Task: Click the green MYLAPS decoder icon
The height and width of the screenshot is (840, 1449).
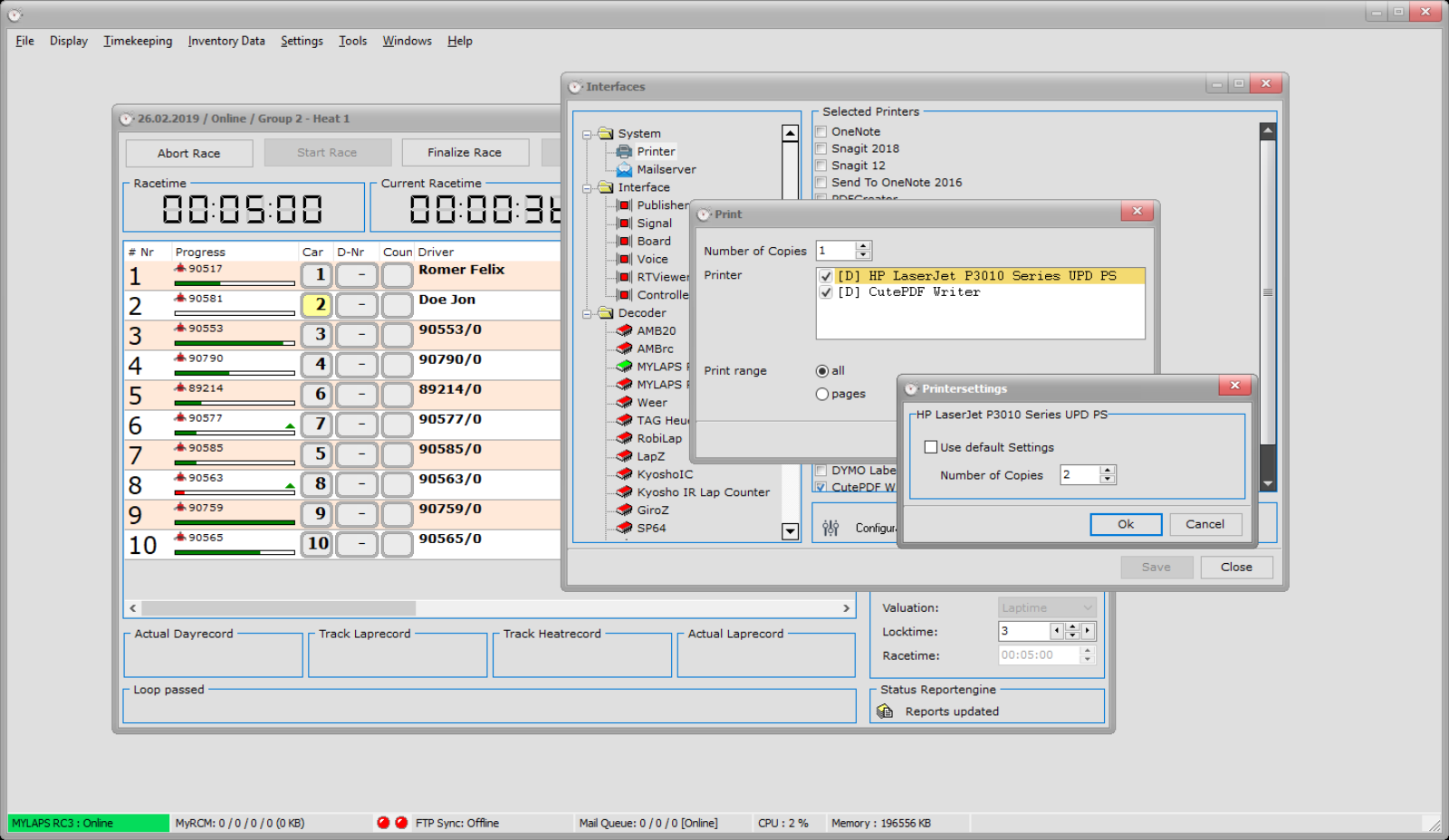Action: (x=624, y=367)
